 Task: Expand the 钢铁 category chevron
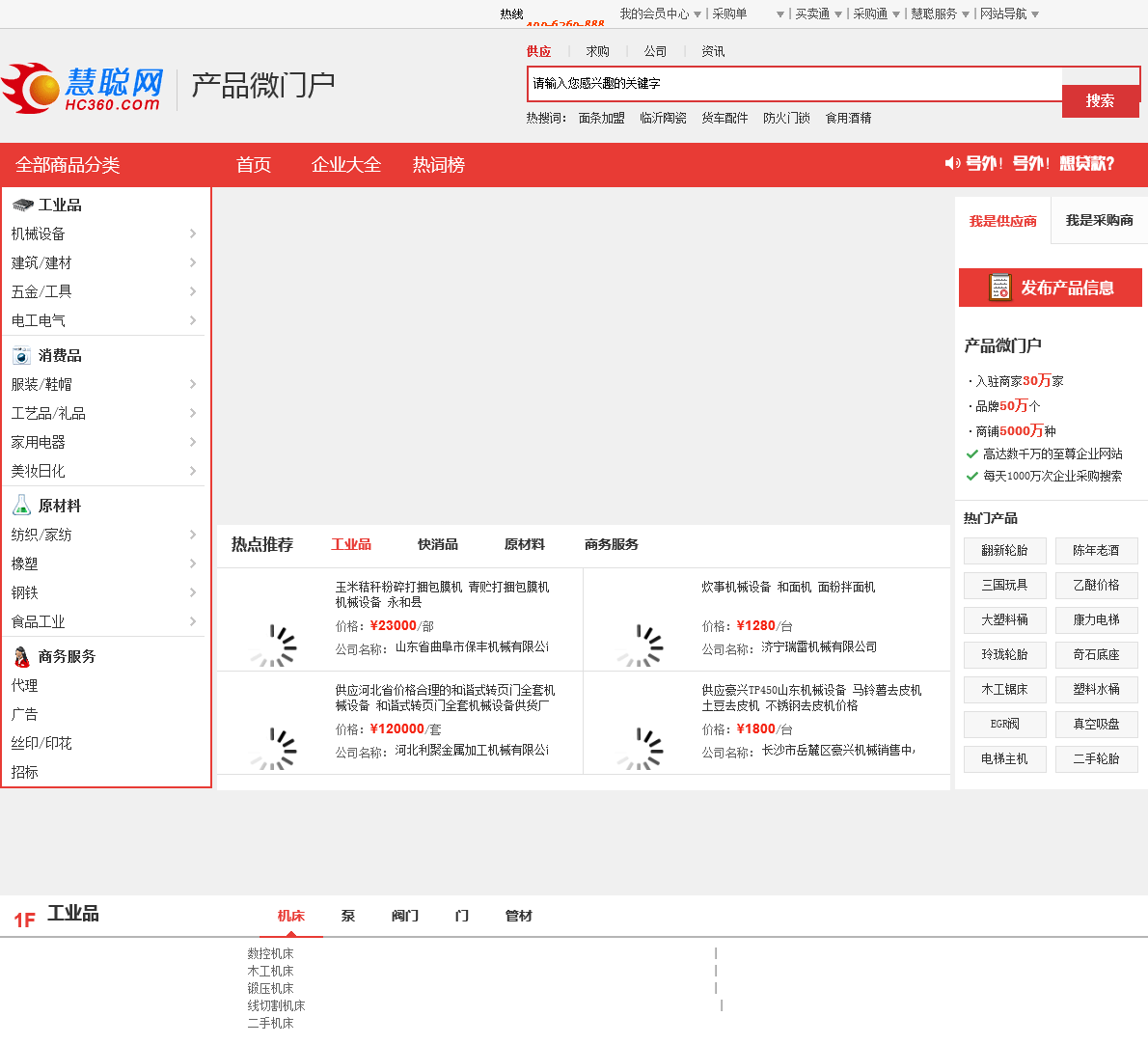tap(193, 592)
